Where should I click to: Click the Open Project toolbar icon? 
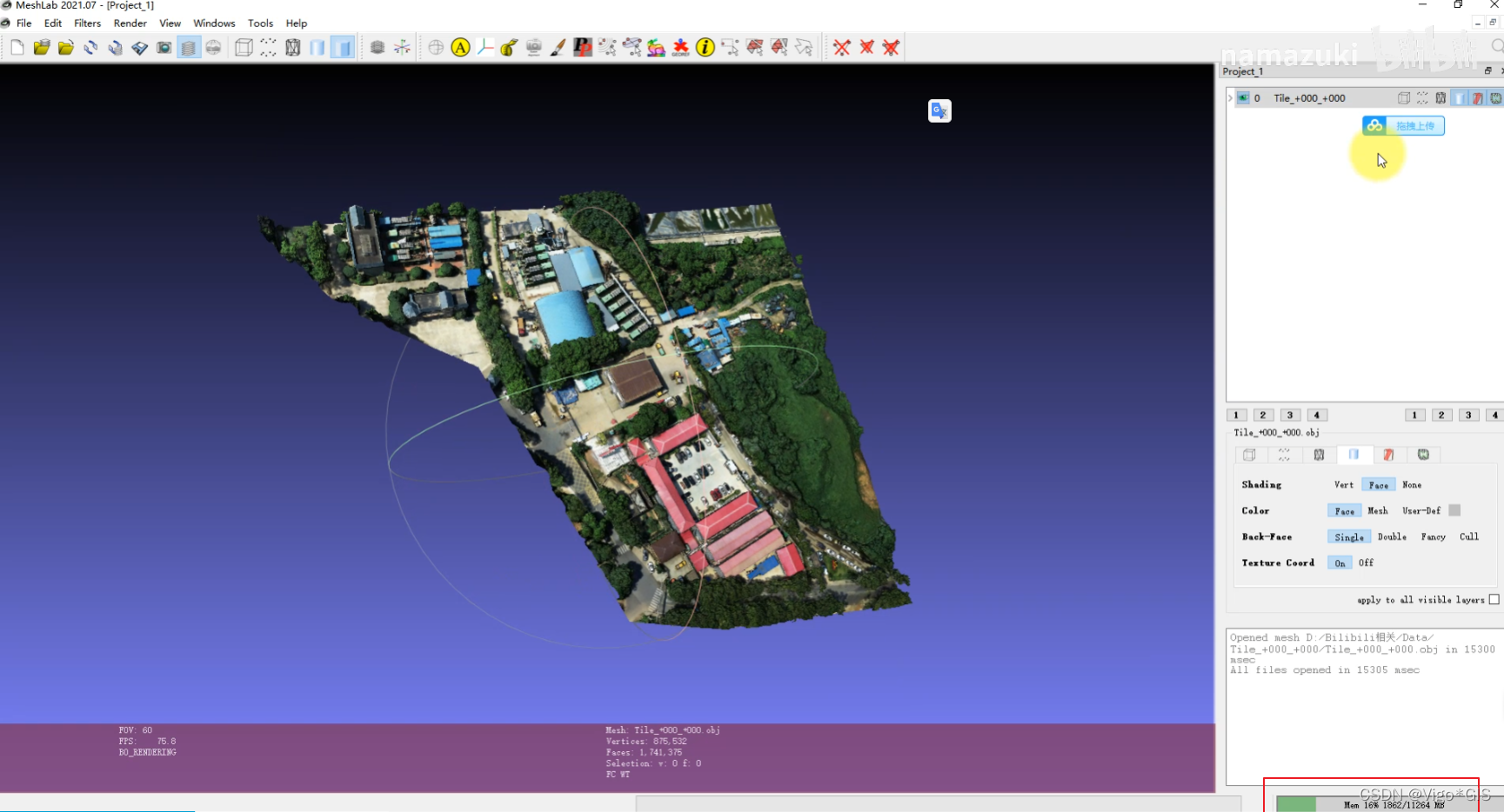[x=42, y=48]
